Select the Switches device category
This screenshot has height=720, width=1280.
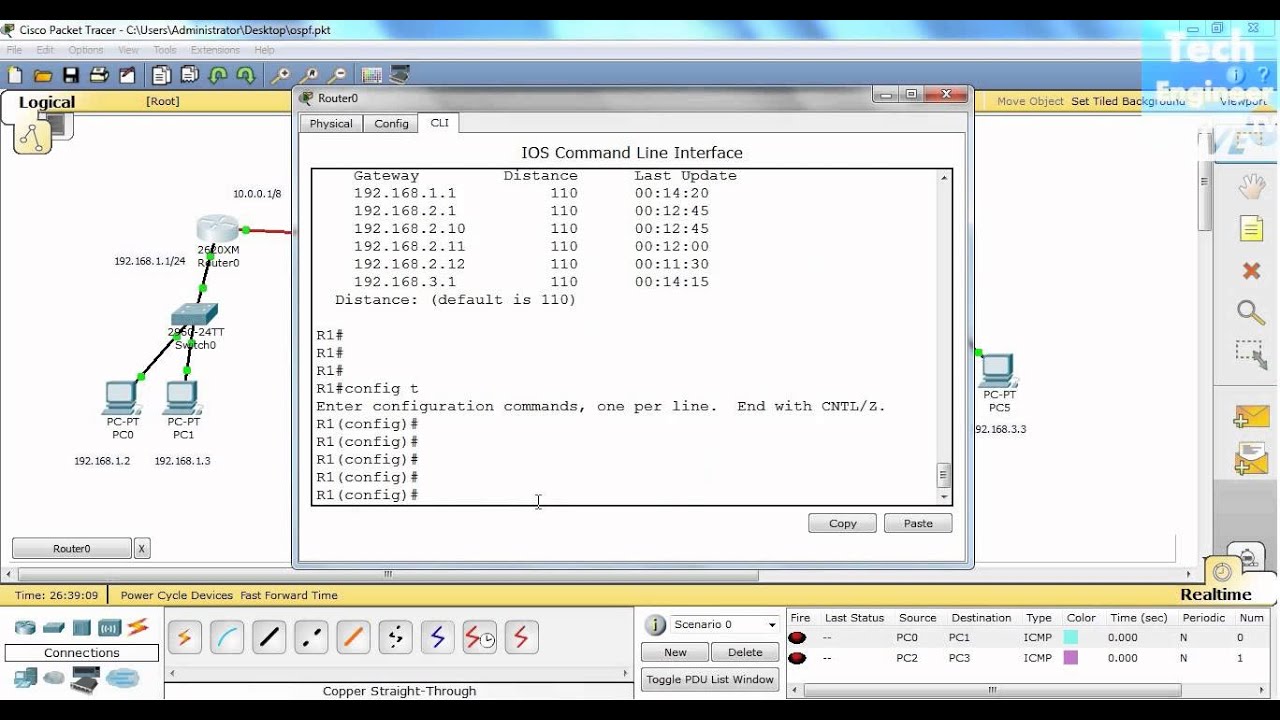[x=53, y=628]
